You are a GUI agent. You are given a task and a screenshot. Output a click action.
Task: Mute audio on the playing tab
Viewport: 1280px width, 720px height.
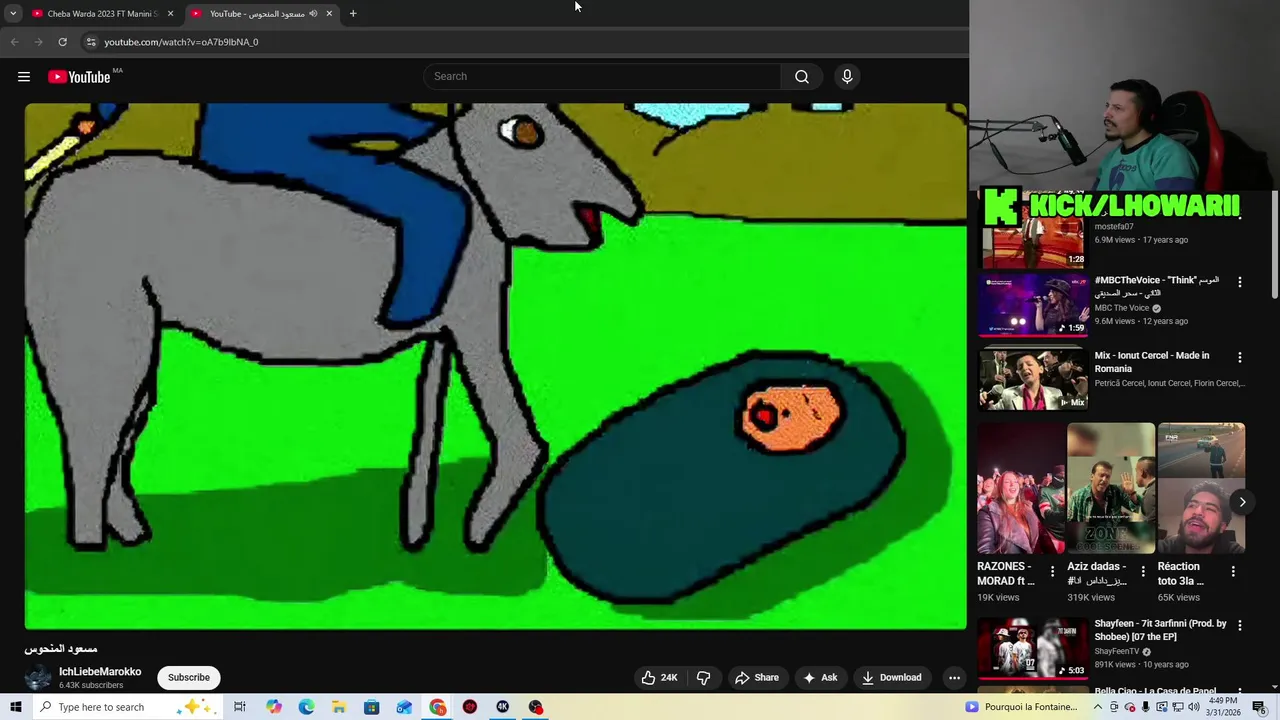click(x=313, y=14)
